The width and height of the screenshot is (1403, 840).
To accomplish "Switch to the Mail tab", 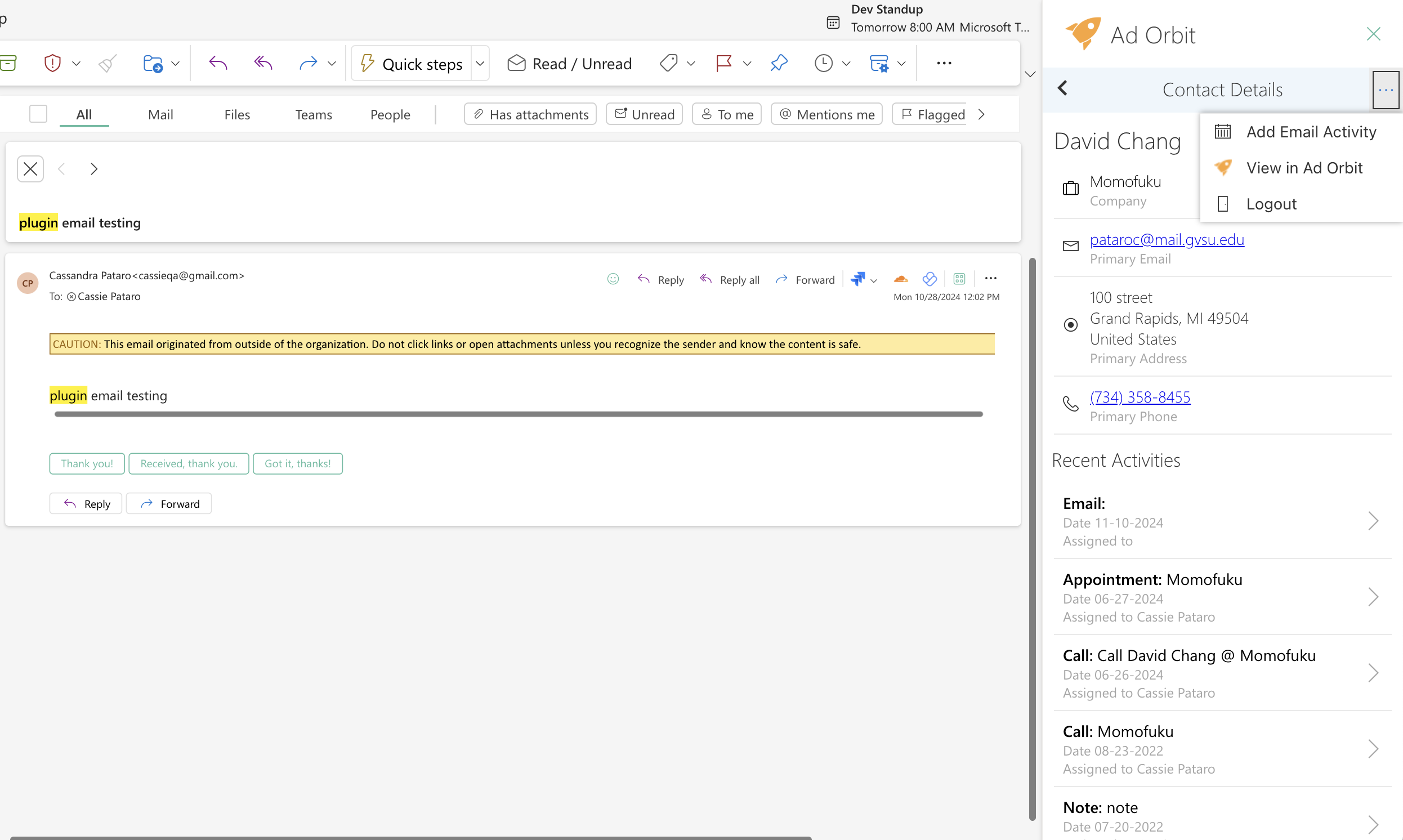I will tap(160, 115).
